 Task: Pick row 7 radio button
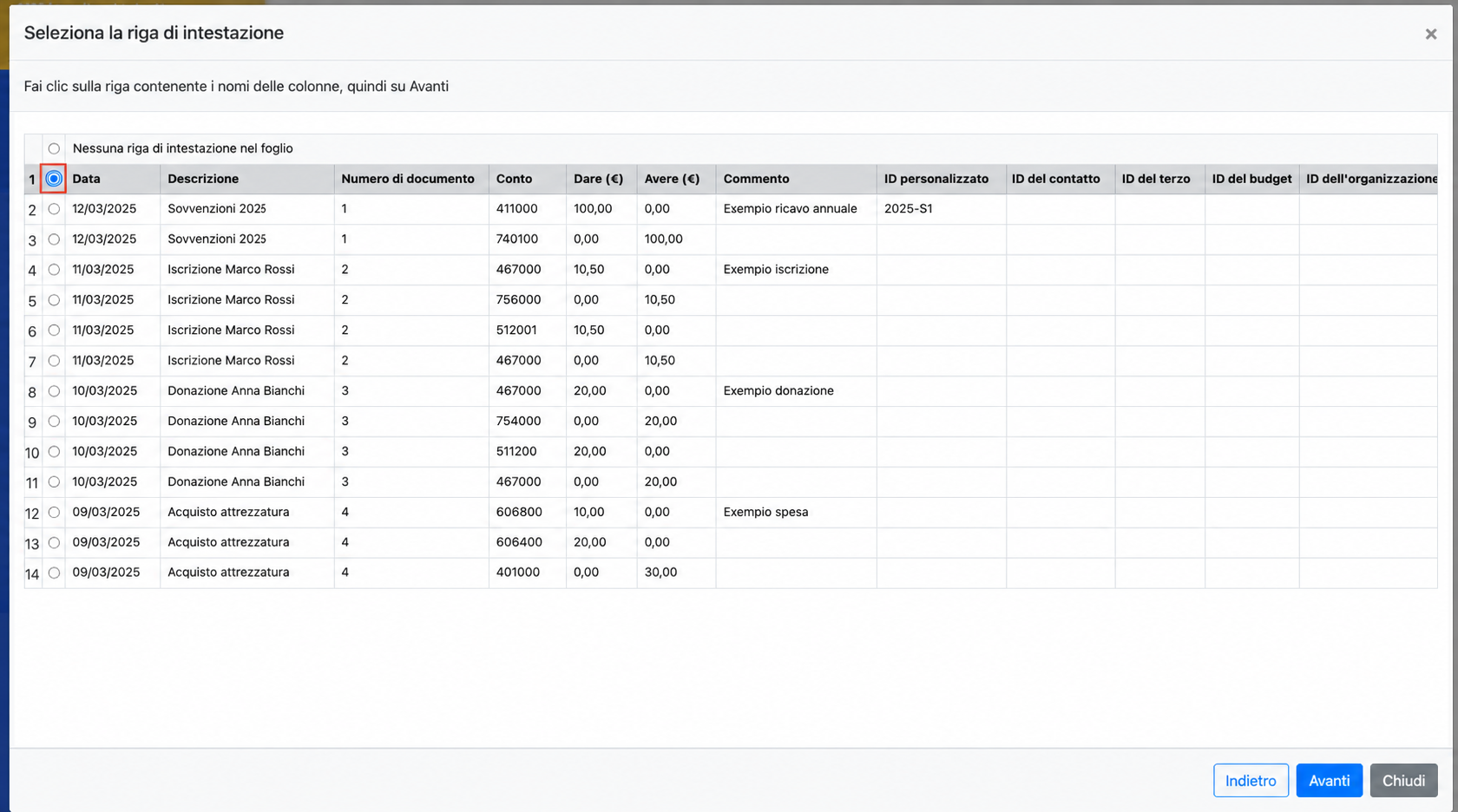[54, 361]
